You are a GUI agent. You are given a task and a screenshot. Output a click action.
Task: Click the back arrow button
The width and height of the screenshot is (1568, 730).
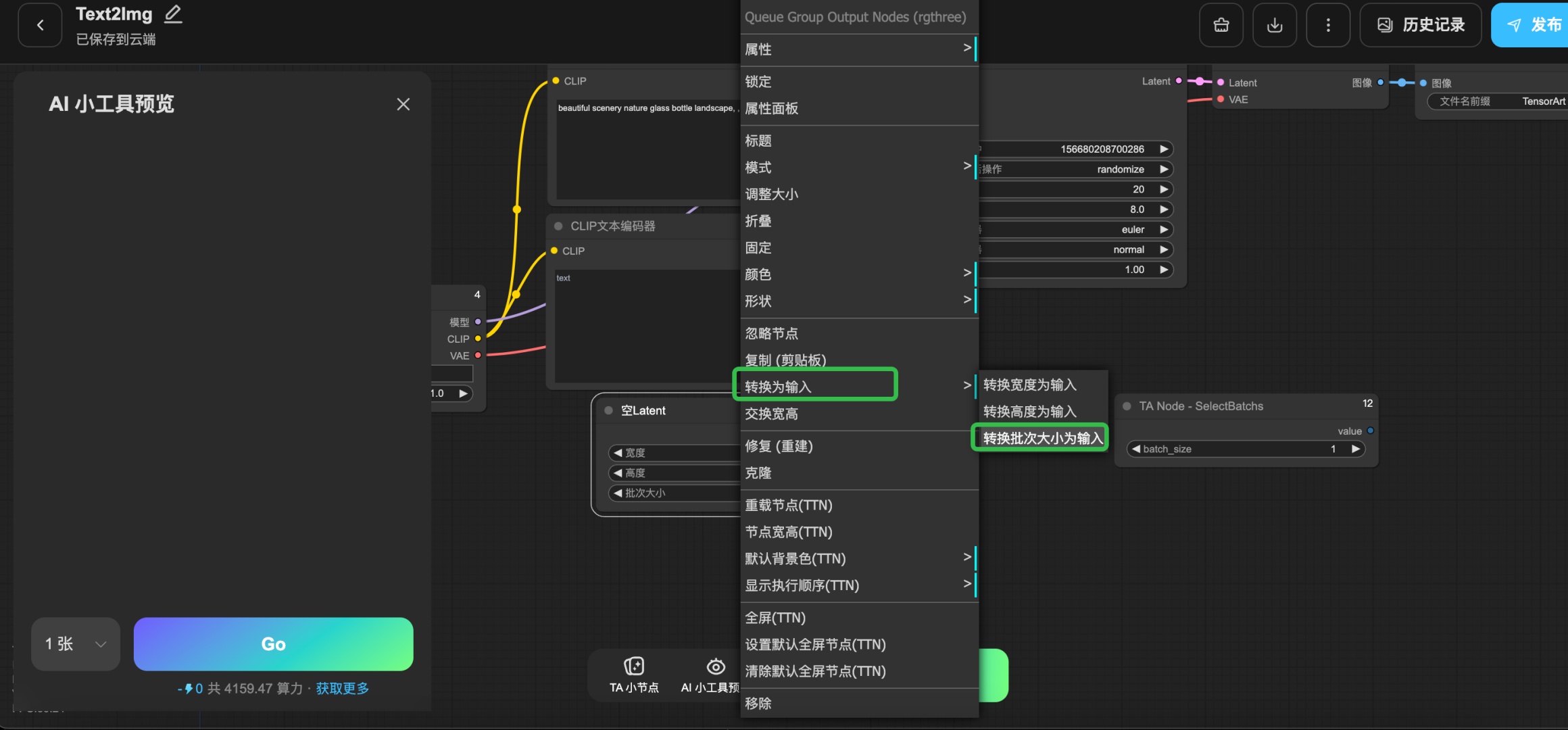coord(40,25)
